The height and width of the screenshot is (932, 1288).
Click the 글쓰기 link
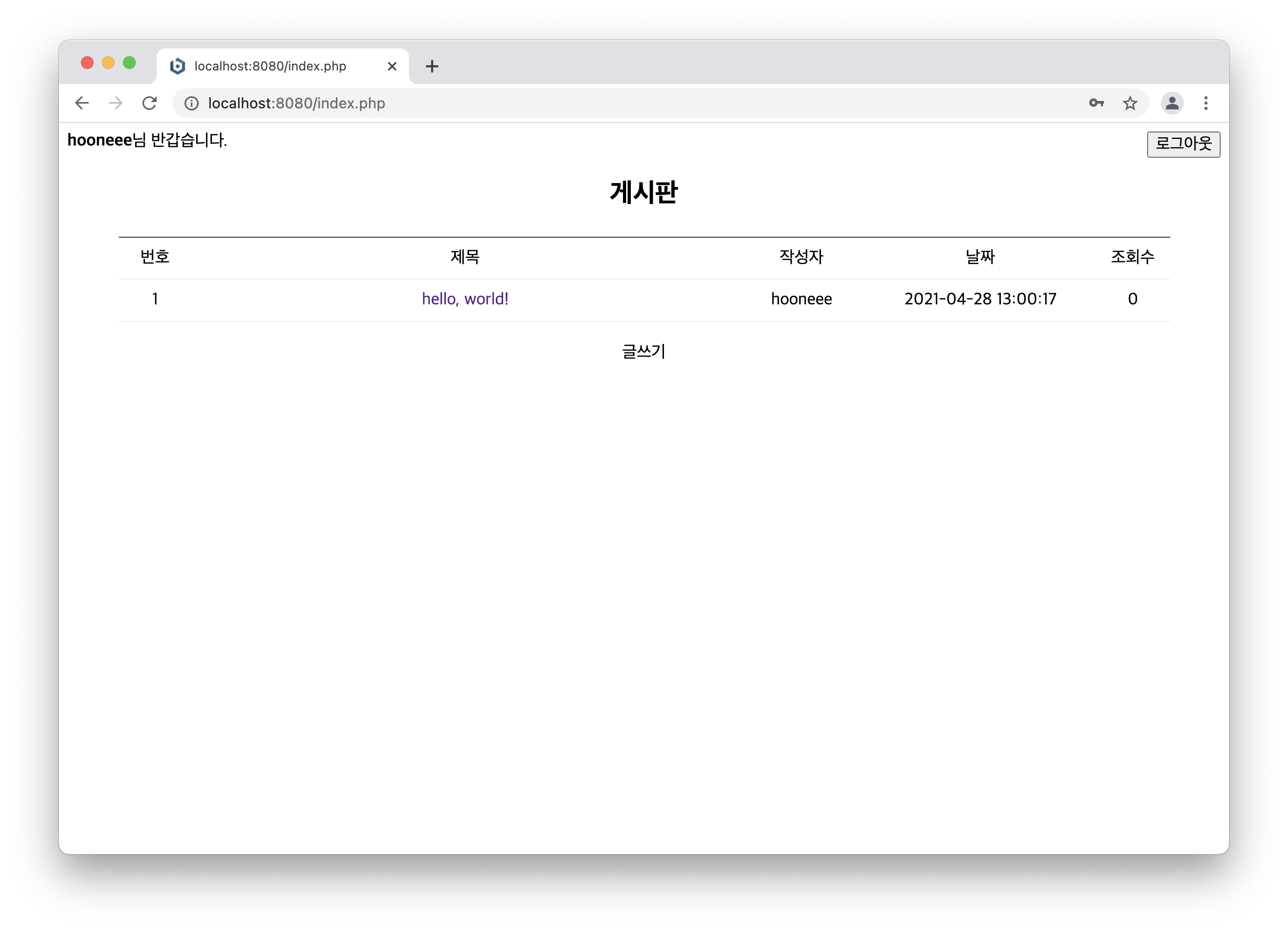pos(643,351)
